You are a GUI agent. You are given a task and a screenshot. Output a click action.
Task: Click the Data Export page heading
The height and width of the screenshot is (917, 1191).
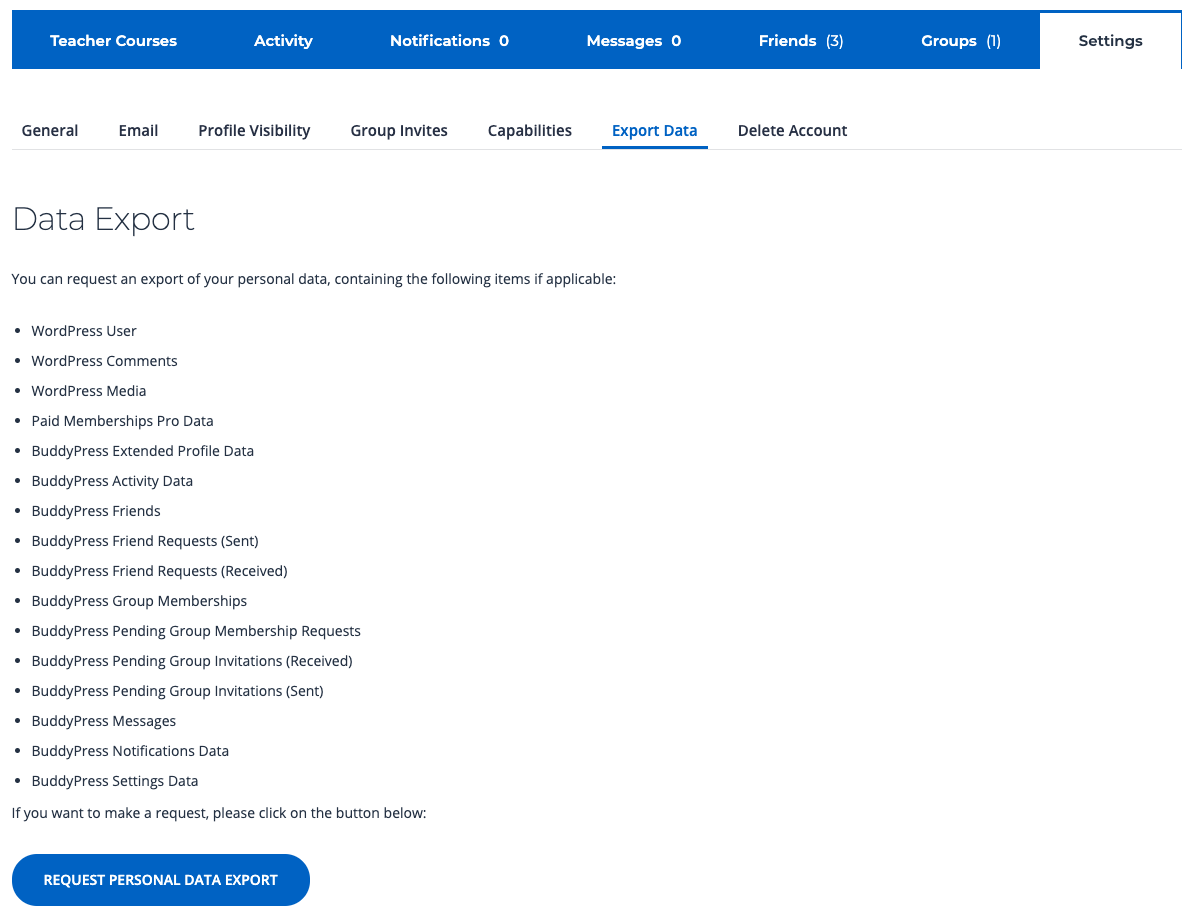103,219
